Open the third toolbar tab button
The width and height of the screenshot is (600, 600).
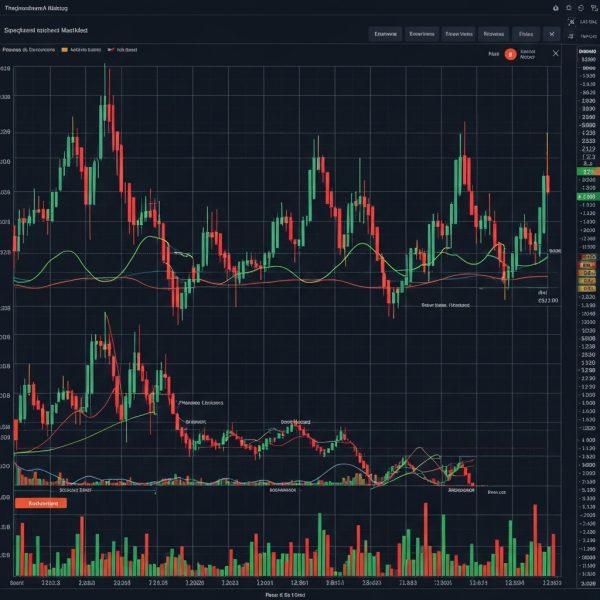pos(458,33)
